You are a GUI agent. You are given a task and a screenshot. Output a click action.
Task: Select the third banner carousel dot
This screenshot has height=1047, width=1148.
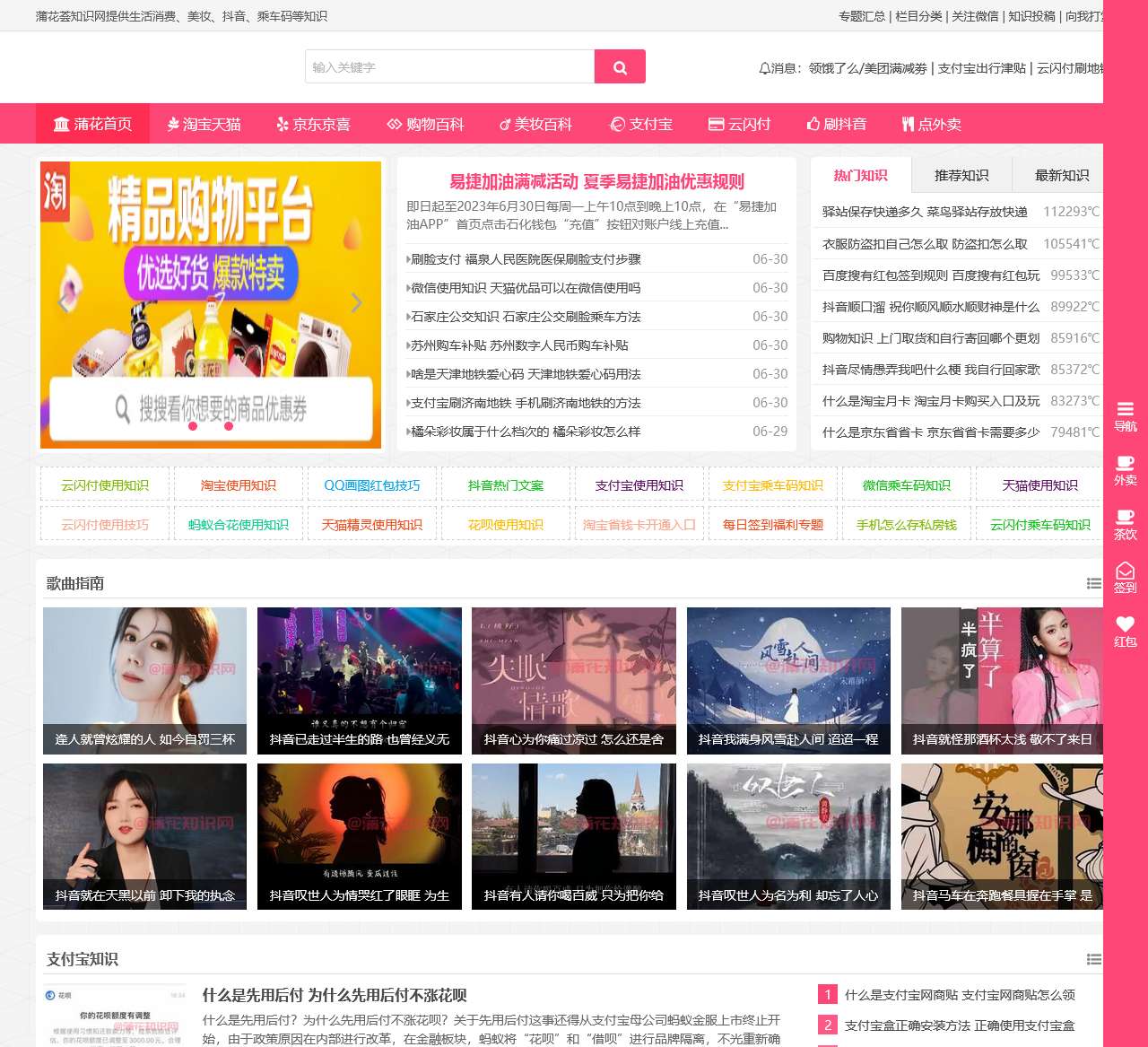pos(229,426)
